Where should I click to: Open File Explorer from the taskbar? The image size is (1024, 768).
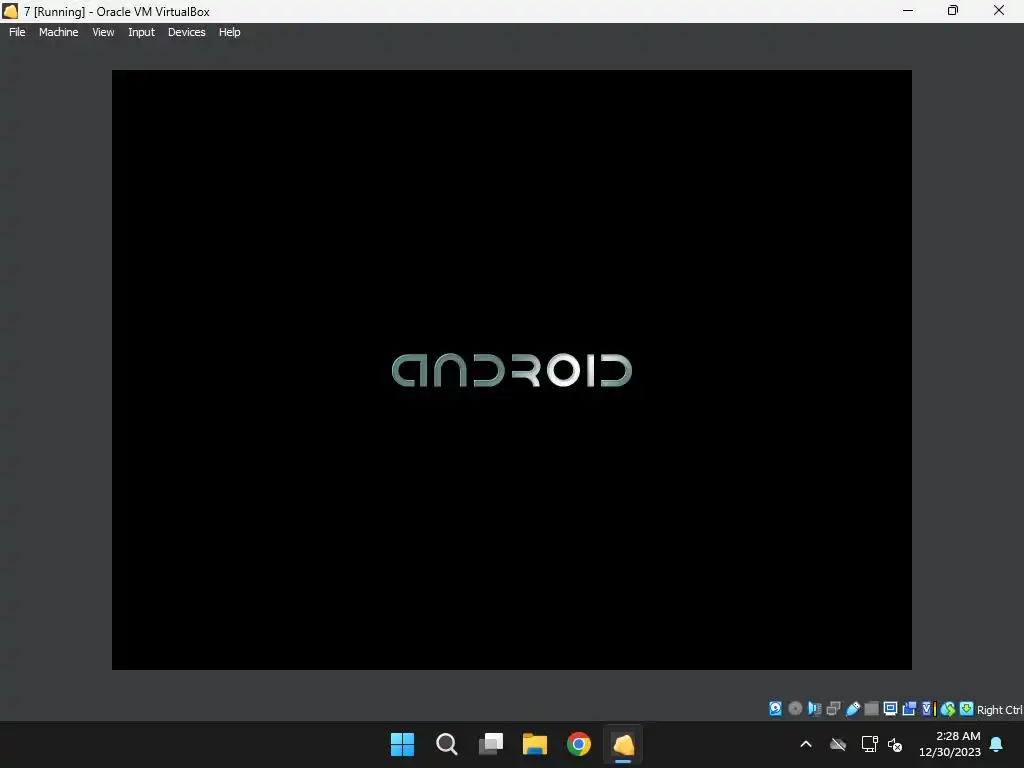(535, 744)
